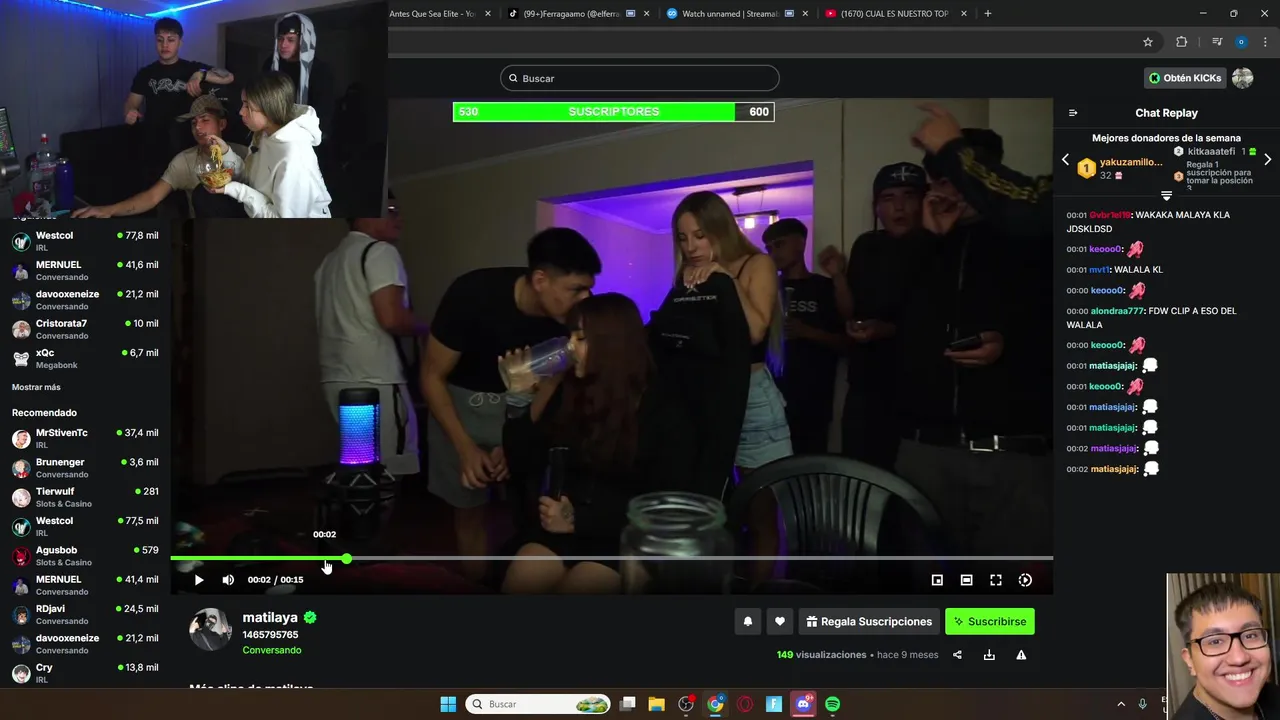Click the Obtén KICKs button
The width and height of the screenshot is (1280, 720).
pyautogui.click(x=1185, y=78)
